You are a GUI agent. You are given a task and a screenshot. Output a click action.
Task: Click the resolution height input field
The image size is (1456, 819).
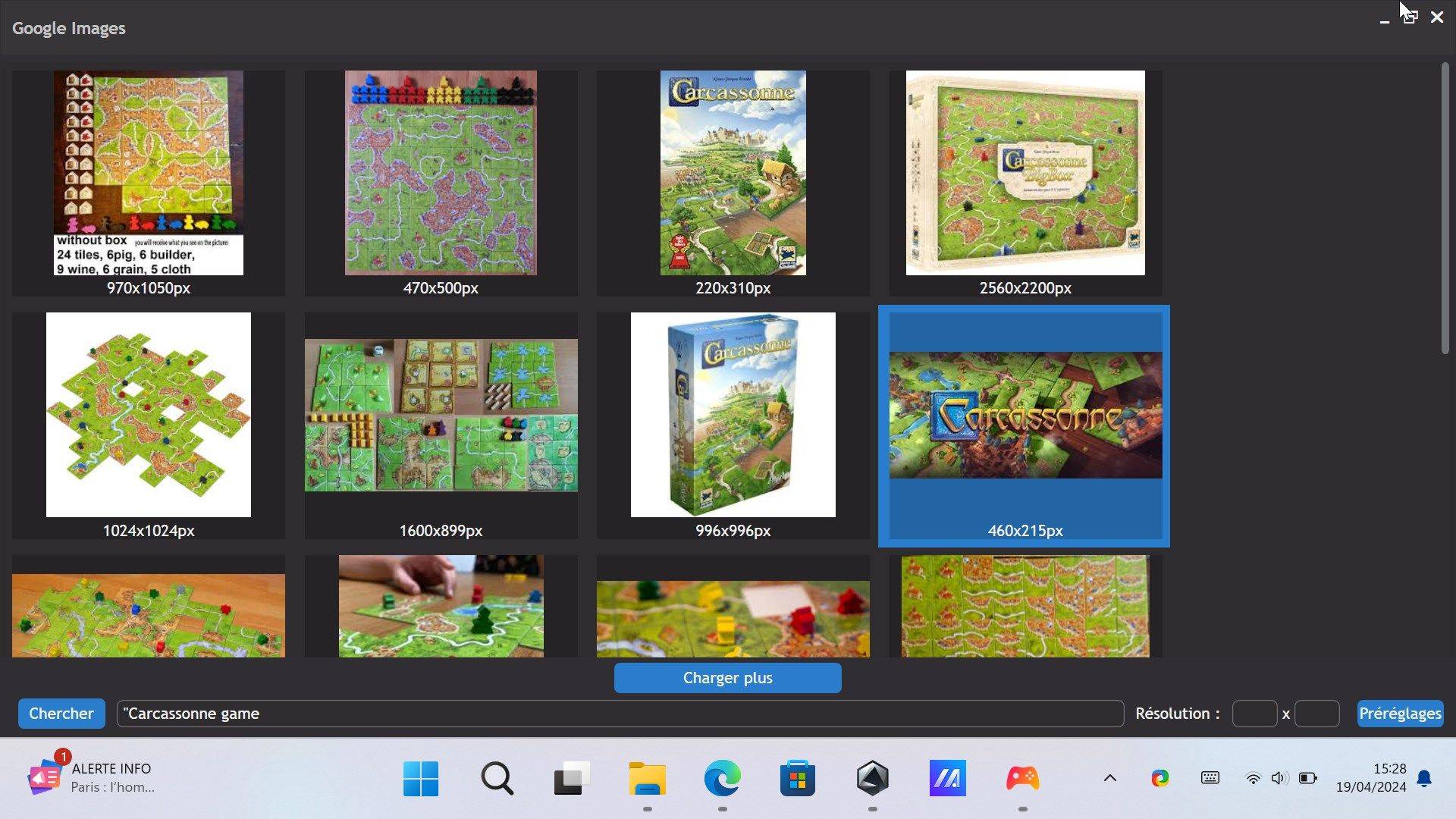pyautogui.click(x=1317, y=714)
